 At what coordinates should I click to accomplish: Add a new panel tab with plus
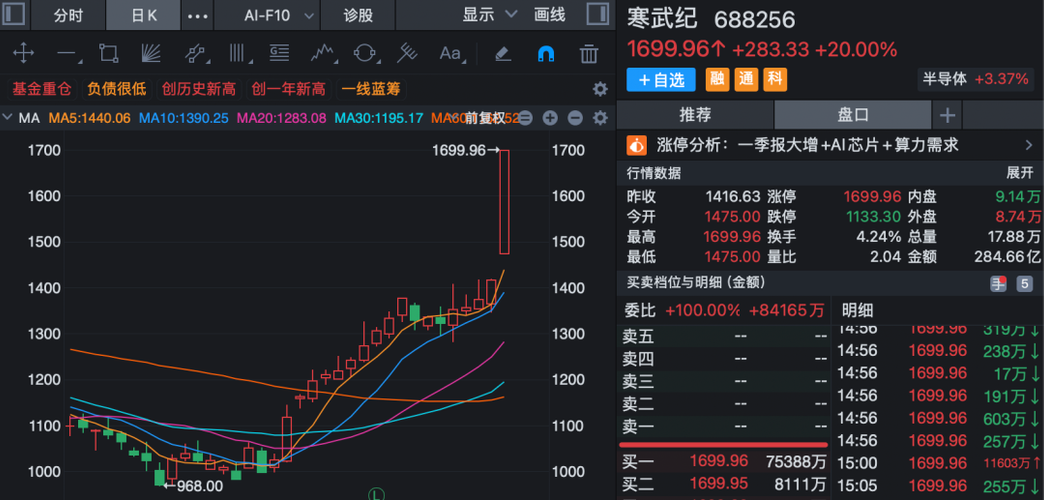947,115
